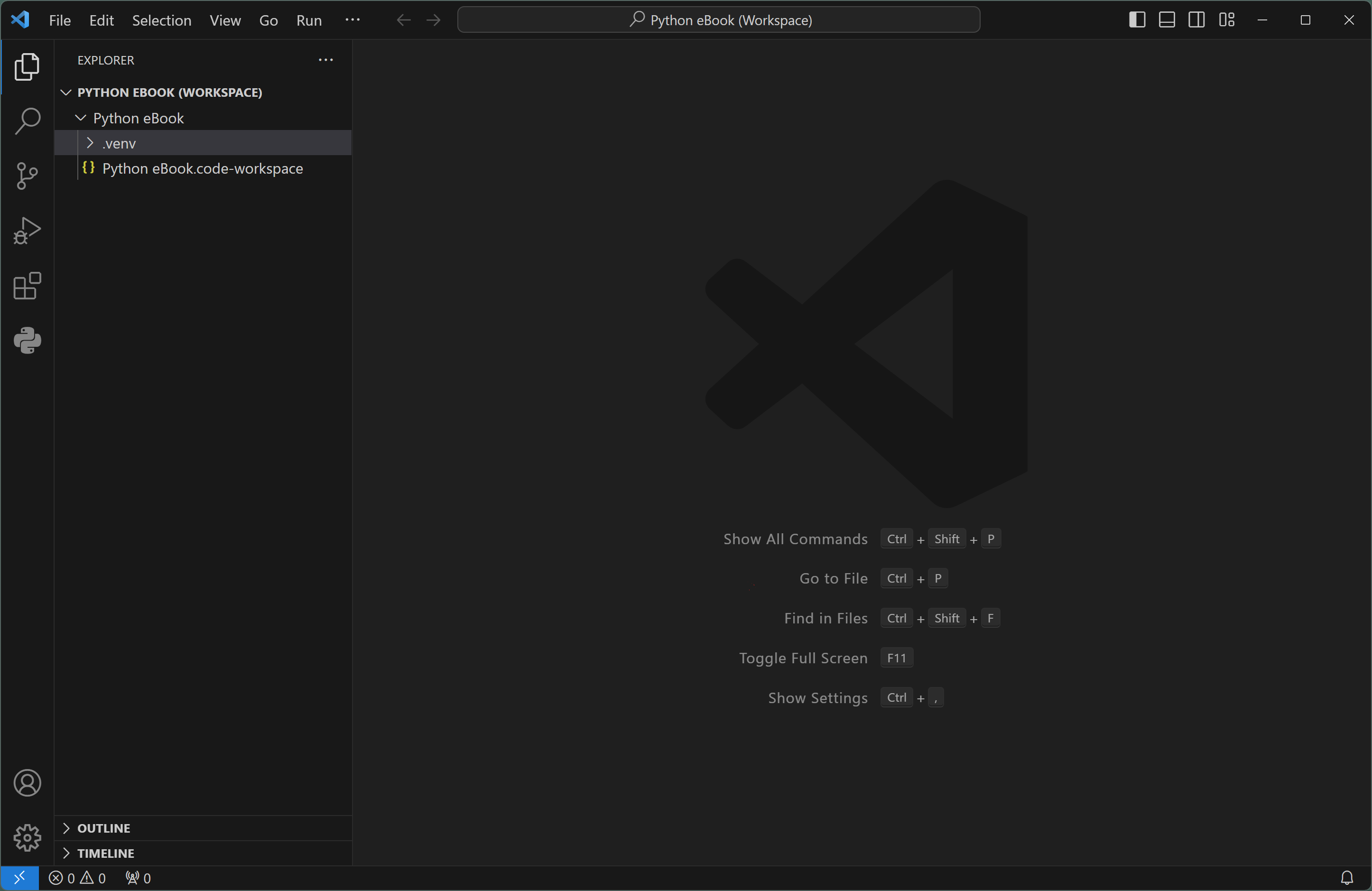This screenshot has width=1372, height=891.
Task: Expand the .venv folder
Action: pos(203,143)
